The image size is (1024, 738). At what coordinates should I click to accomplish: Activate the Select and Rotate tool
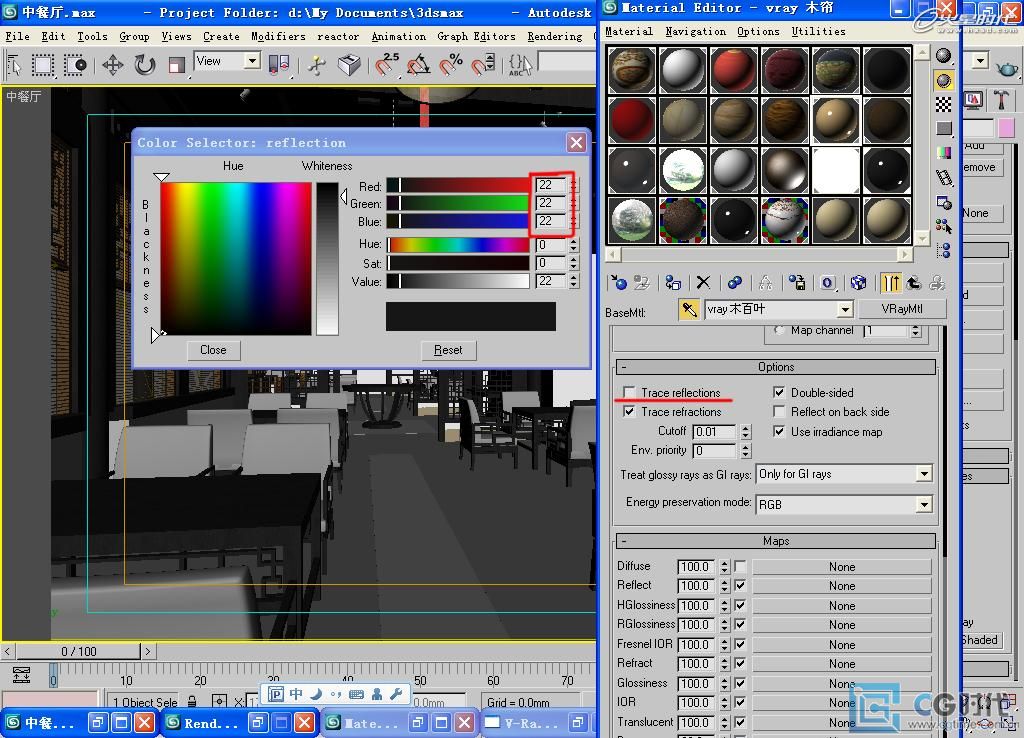pos(144,65)
